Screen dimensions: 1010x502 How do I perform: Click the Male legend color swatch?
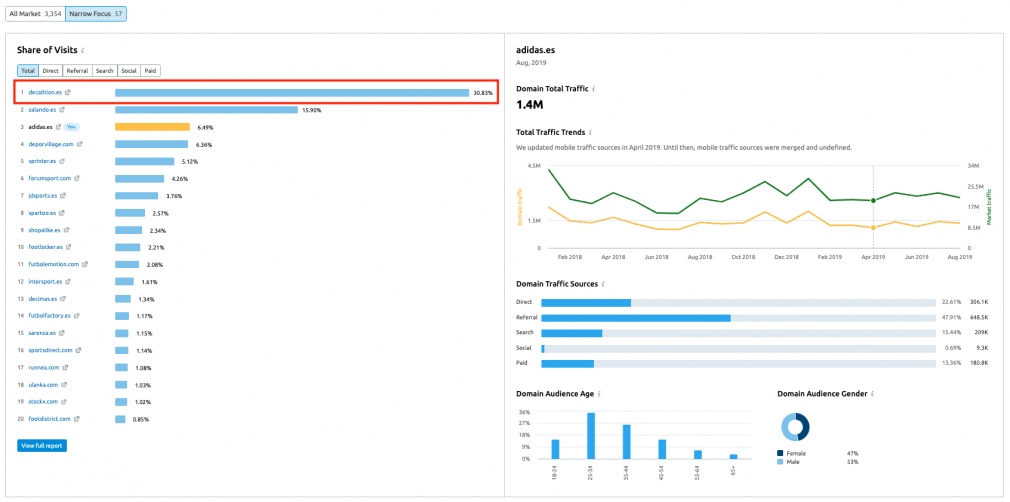(781, 461)
